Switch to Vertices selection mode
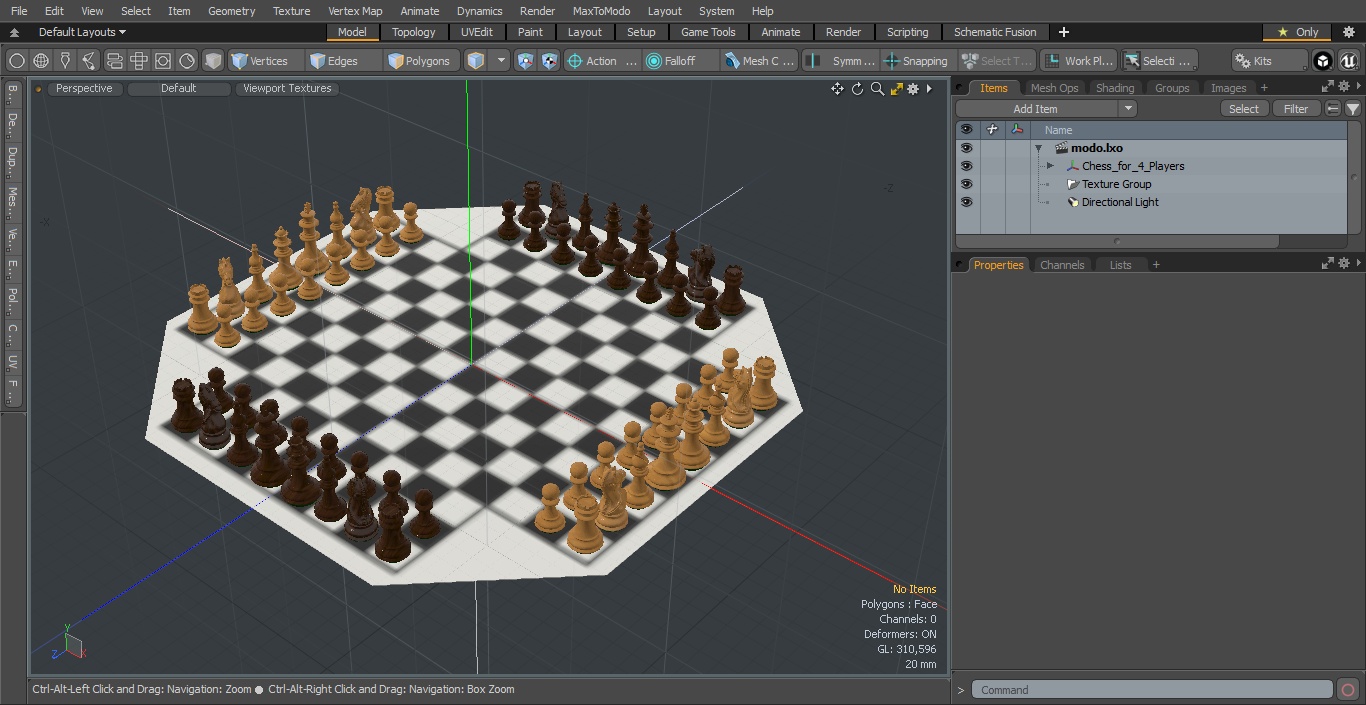1366x705 pixels. [266, 61]
